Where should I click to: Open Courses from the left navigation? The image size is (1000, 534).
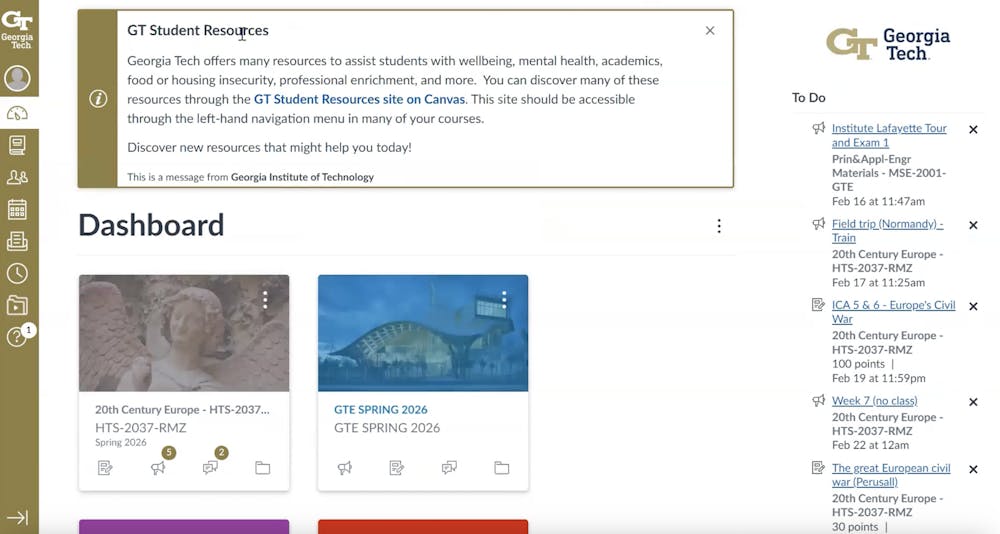pos(17,145)
